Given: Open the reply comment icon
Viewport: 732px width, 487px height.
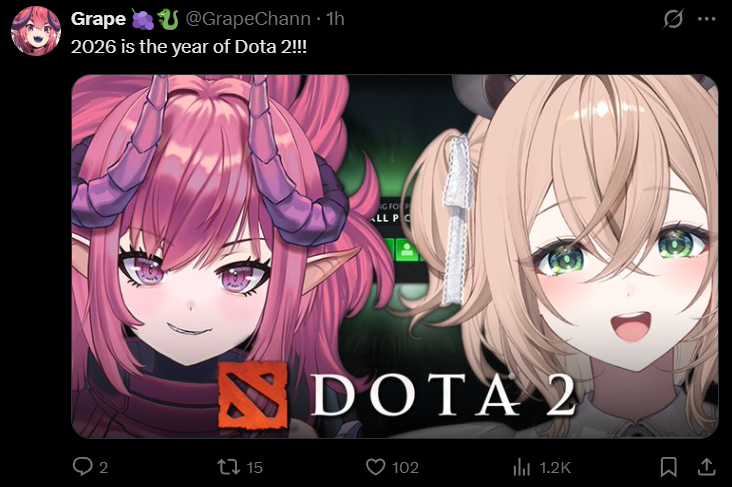Looking at the screenshot, I should click(x=83, y=466).
